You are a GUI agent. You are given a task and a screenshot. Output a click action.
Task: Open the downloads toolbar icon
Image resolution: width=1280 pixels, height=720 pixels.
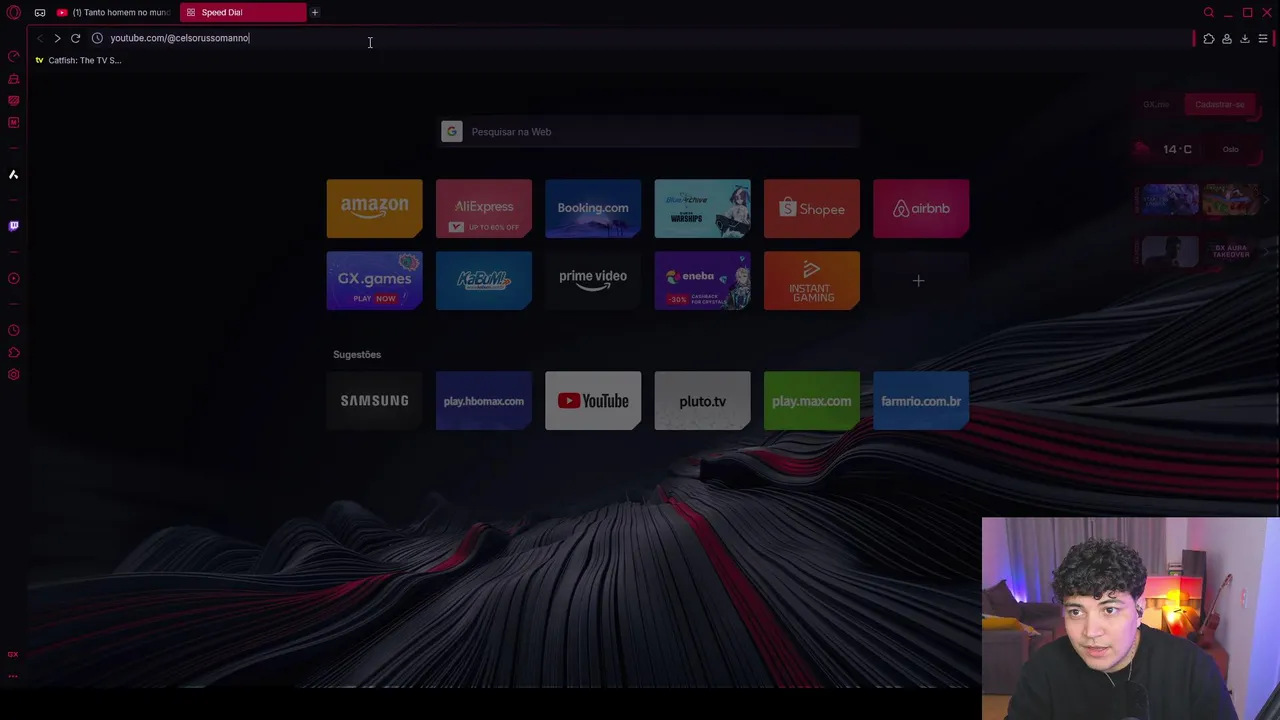(1245, 38)
